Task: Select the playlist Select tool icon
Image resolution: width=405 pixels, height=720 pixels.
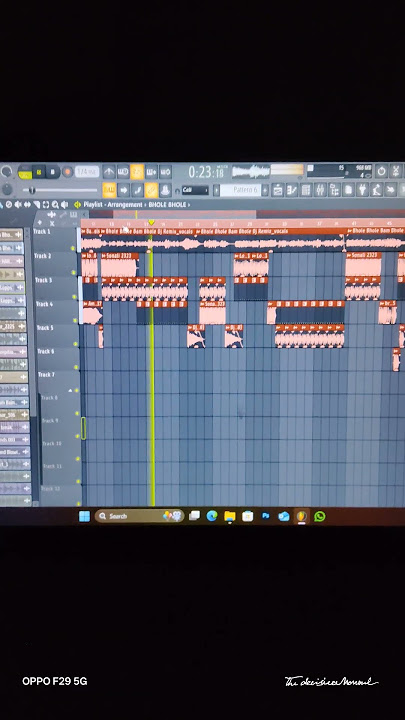Action: coord(45,204)
